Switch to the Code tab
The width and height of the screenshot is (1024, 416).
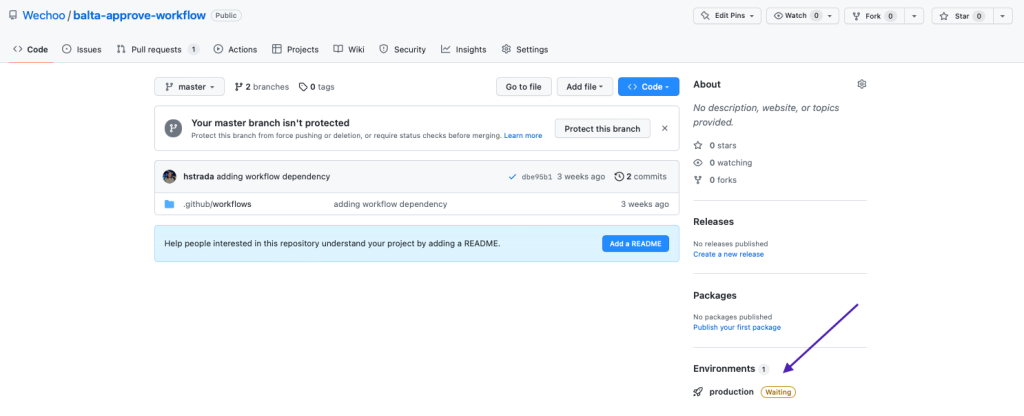tap(31, 49)
